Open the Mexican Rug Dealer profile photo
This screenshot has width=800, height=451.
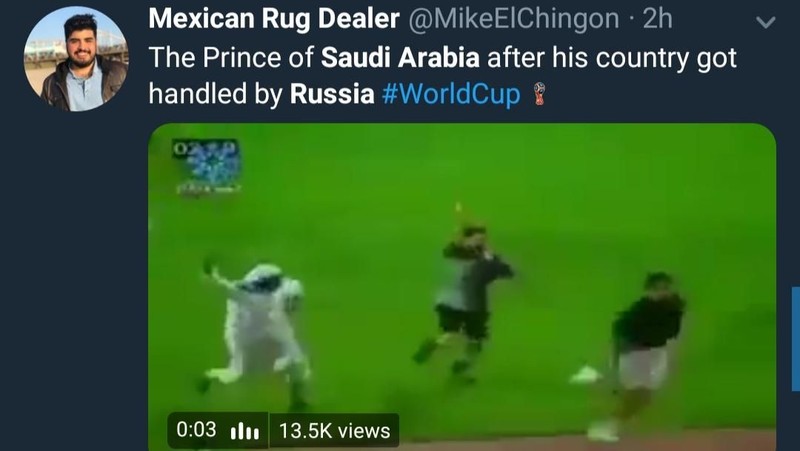click(x=76, y=59)
